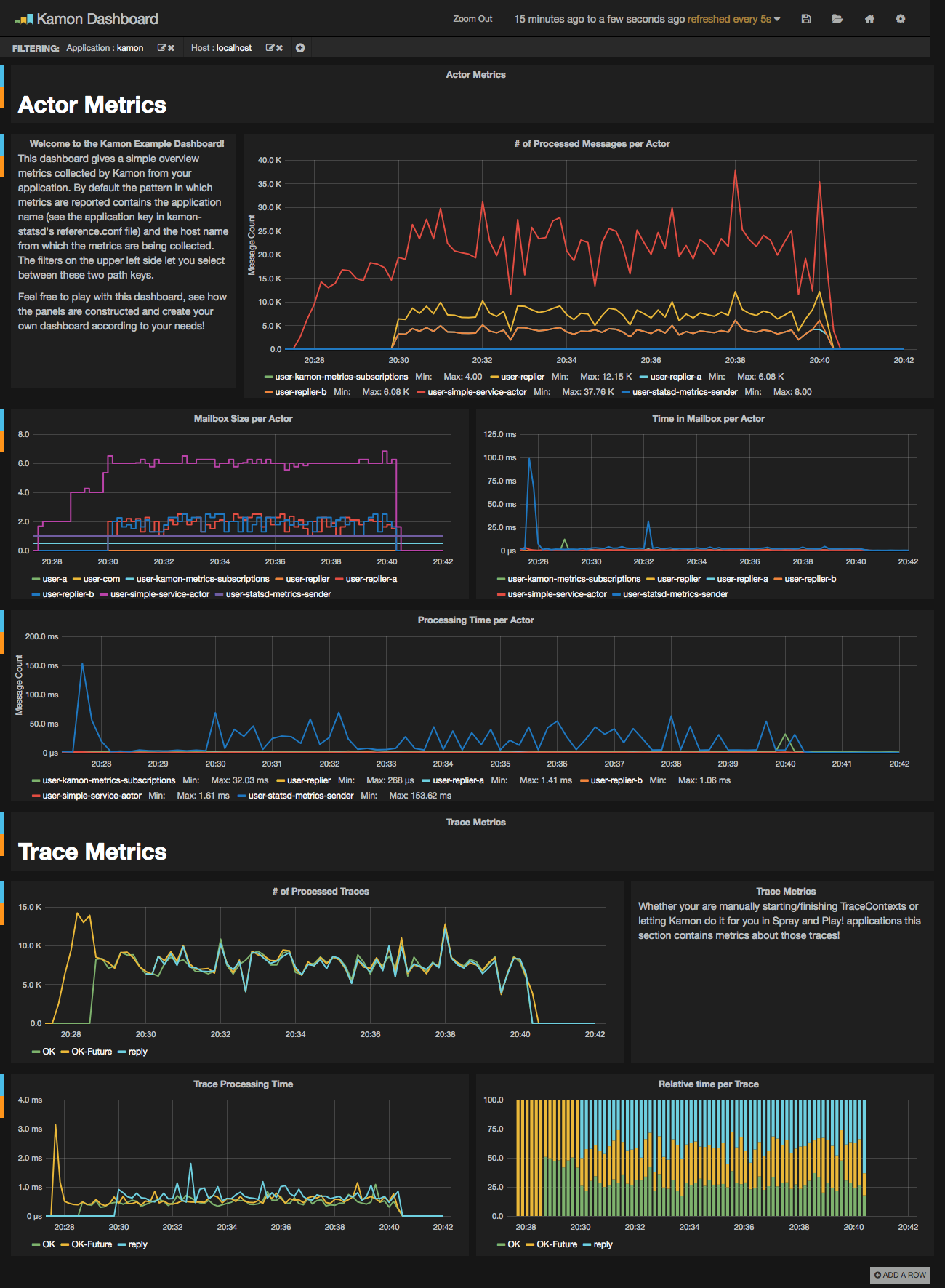
Task: Click the 'Max: 153.62 ms' legend value
Action: [420, 796]
